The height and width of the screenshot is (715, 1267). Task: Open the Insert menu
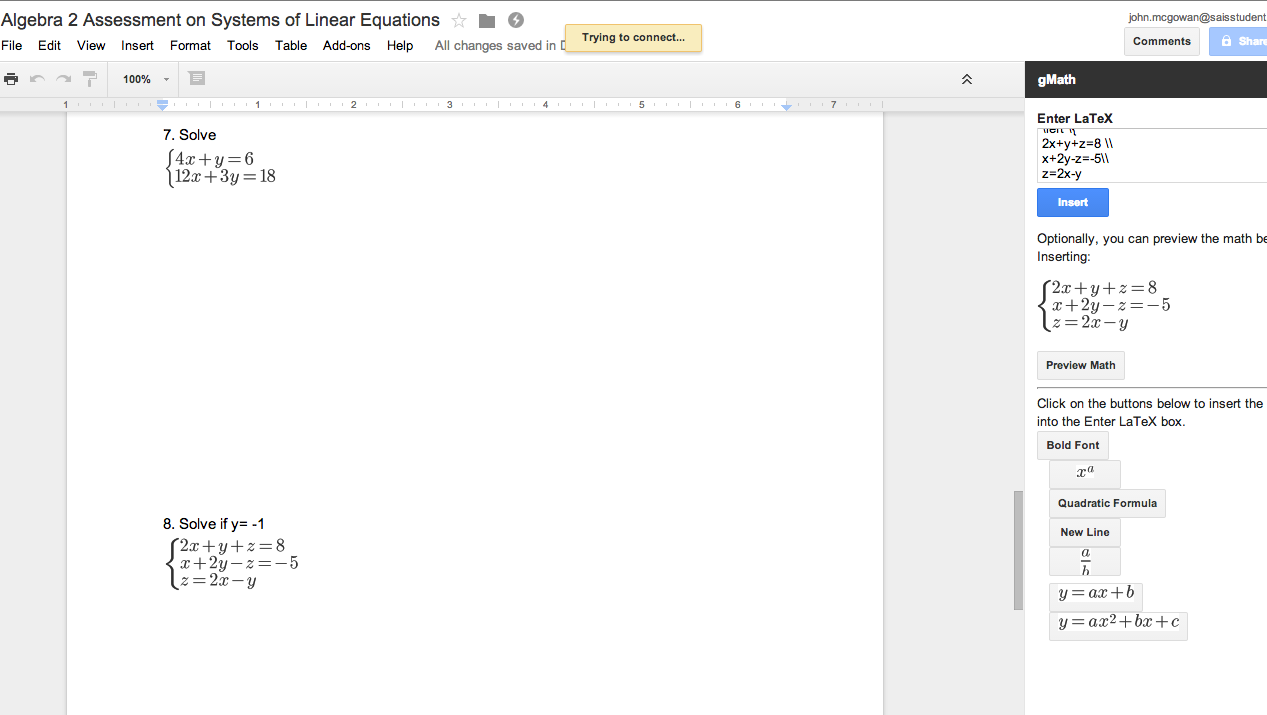point(138,45)
